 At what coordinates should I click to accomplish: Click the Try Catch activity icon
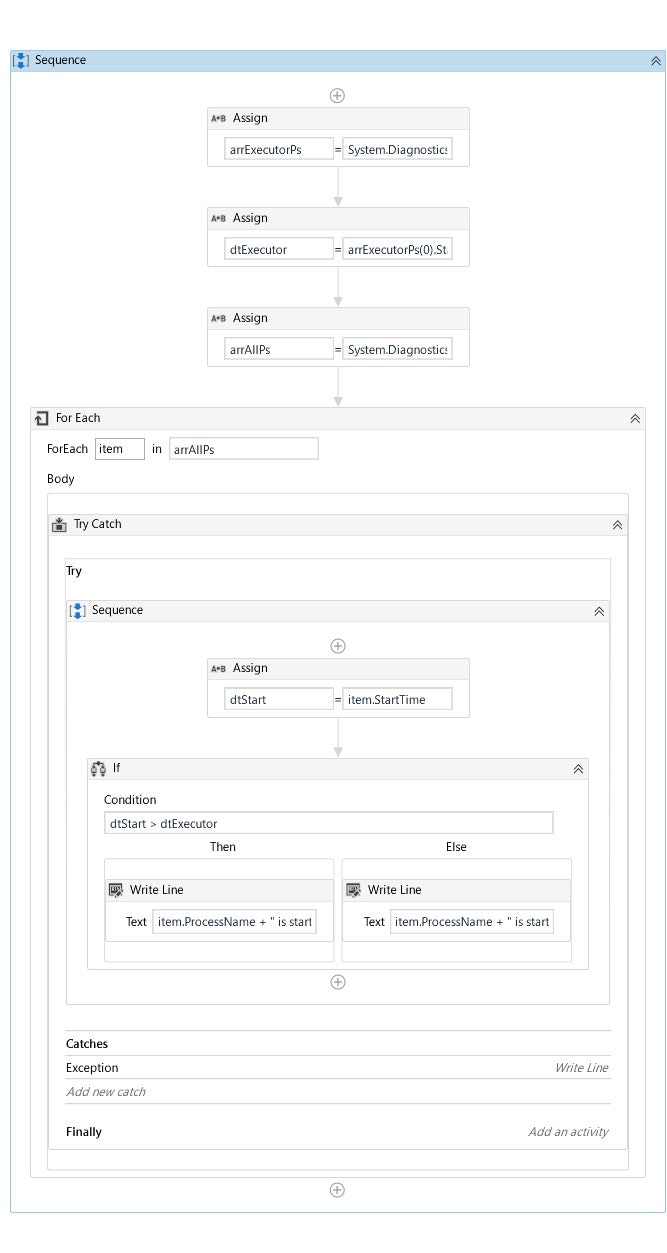[x=59, y=524]
